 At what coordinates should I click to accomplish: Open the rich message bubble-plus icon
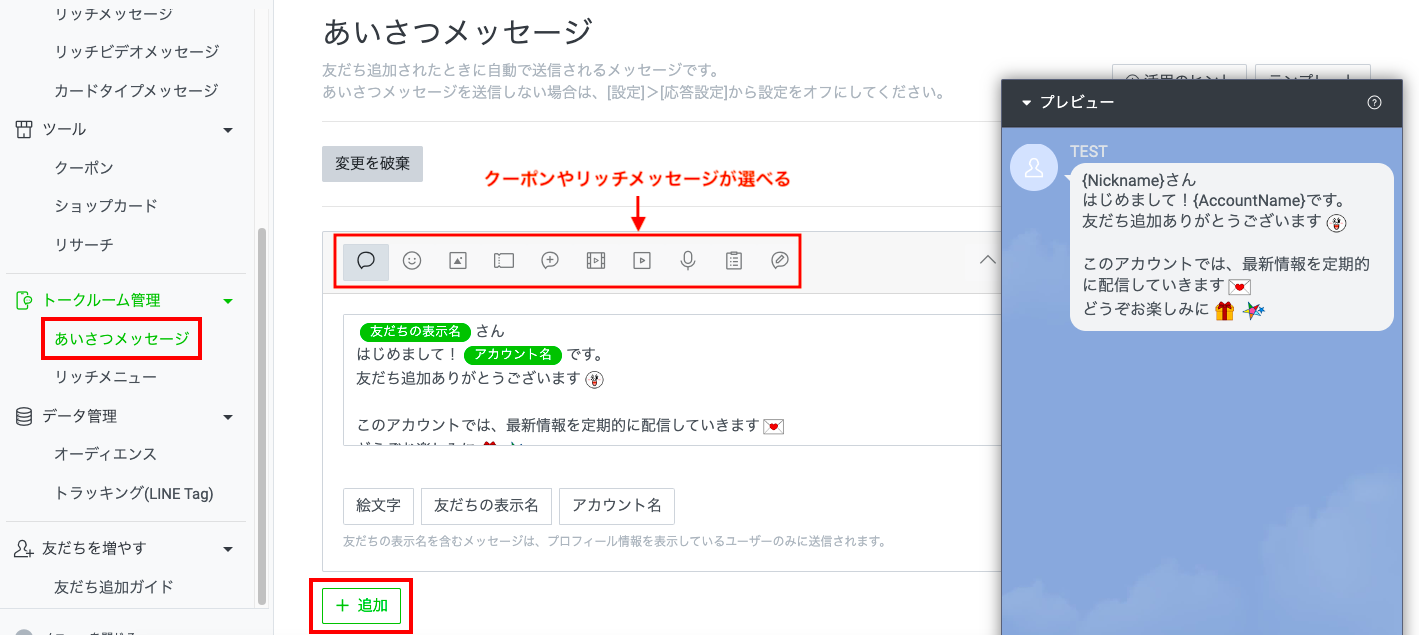(x=549, y=261)
